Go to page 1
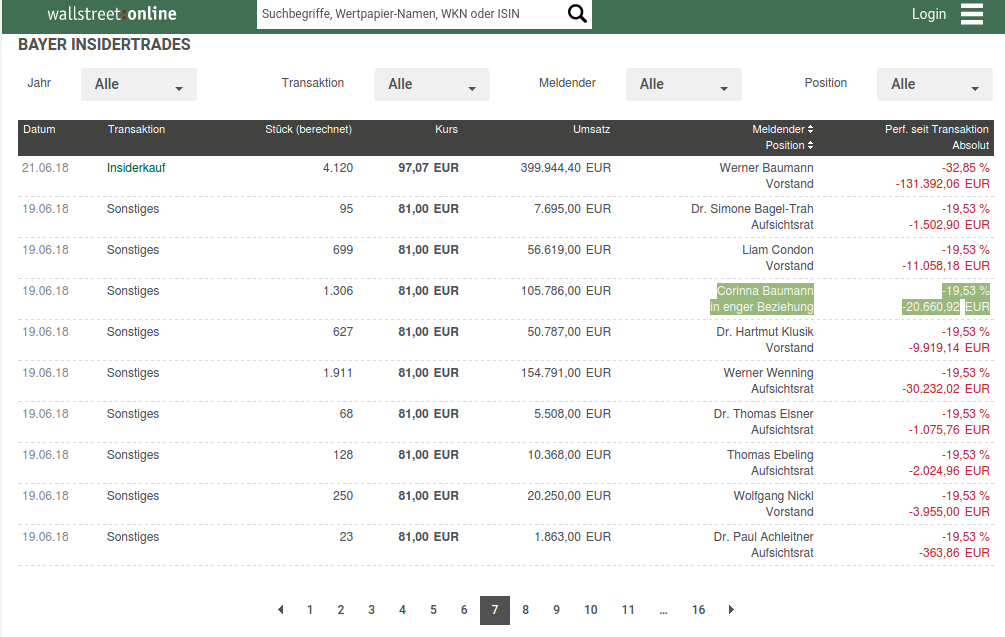The width and height of the screenshot is (1005, 637). [x=310, y=610]
